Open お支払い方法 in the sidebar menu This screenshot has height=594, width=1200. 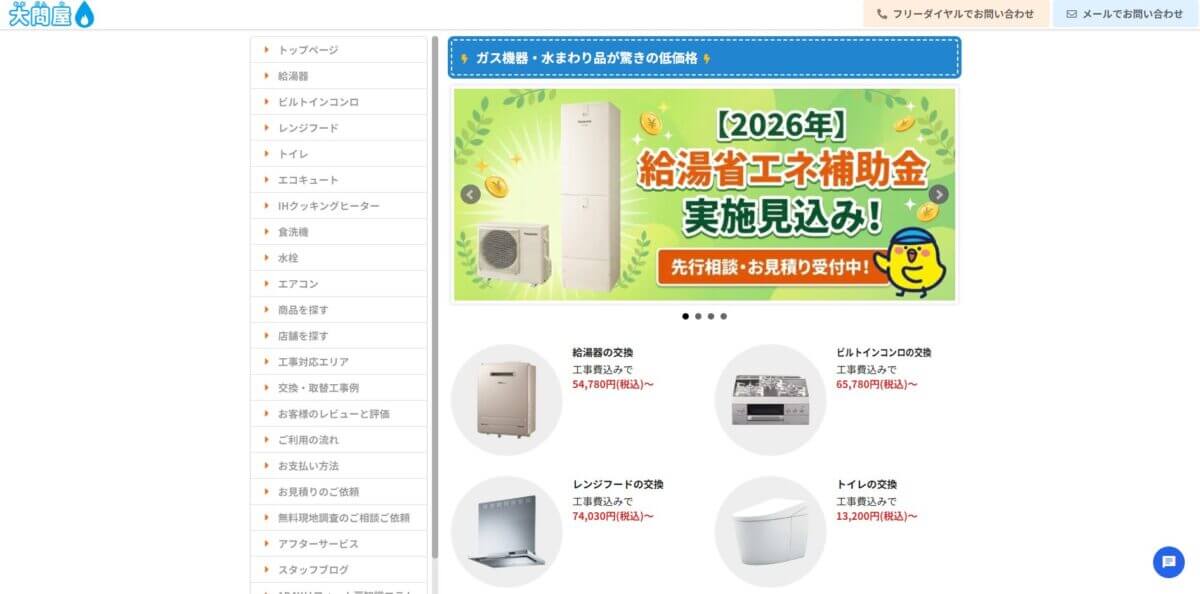[x=339, y=466]
